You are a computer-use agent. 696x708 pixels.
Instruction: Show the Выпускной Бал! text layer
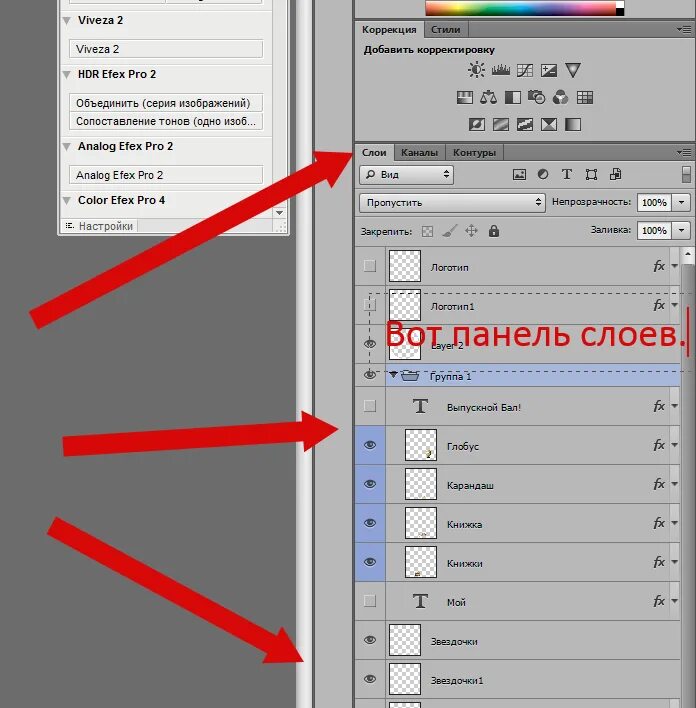click(x=370, y=406)
